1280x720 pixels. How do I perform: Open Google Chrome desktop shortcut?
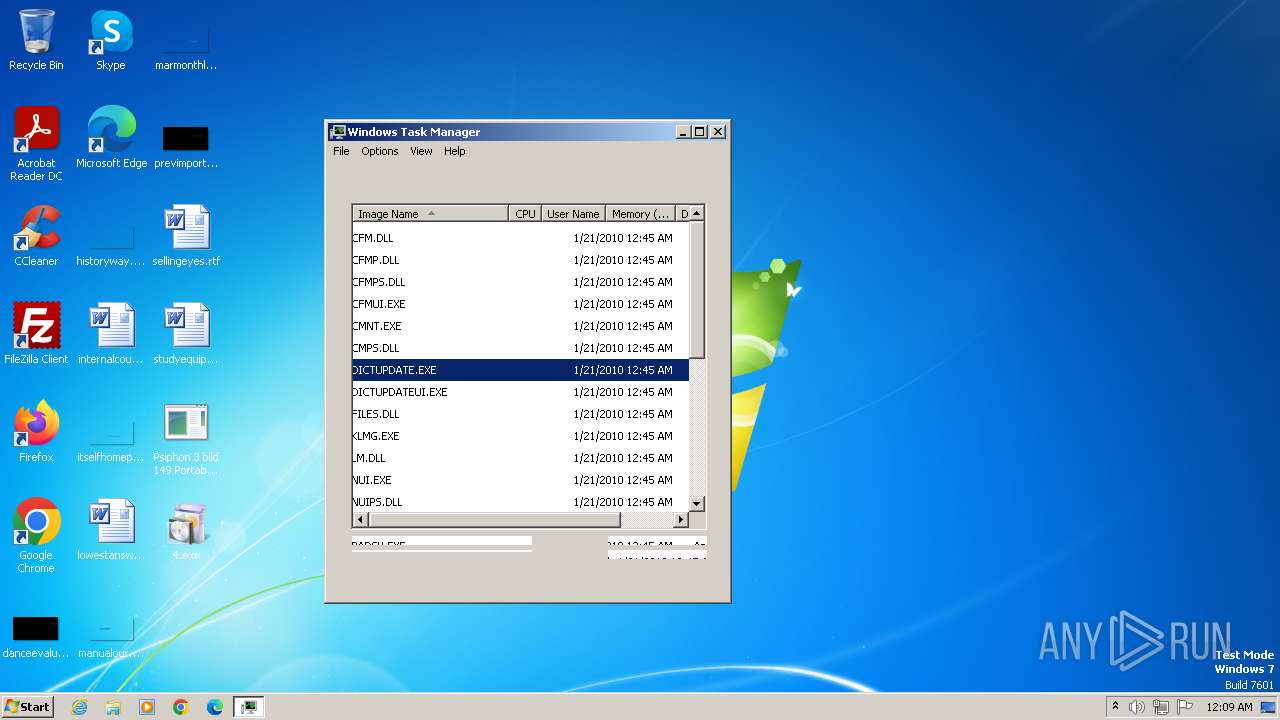pos(36,536)
